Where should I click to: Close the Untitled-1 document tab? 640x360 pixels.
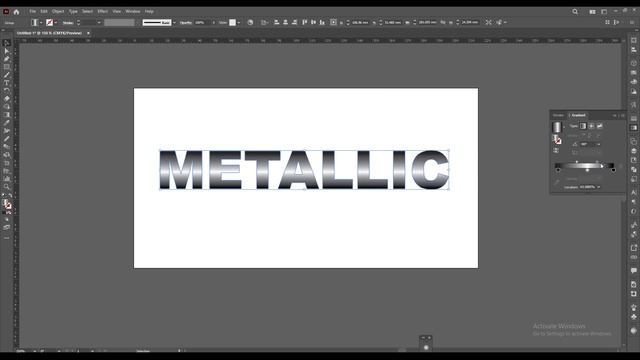pos(88,33)
